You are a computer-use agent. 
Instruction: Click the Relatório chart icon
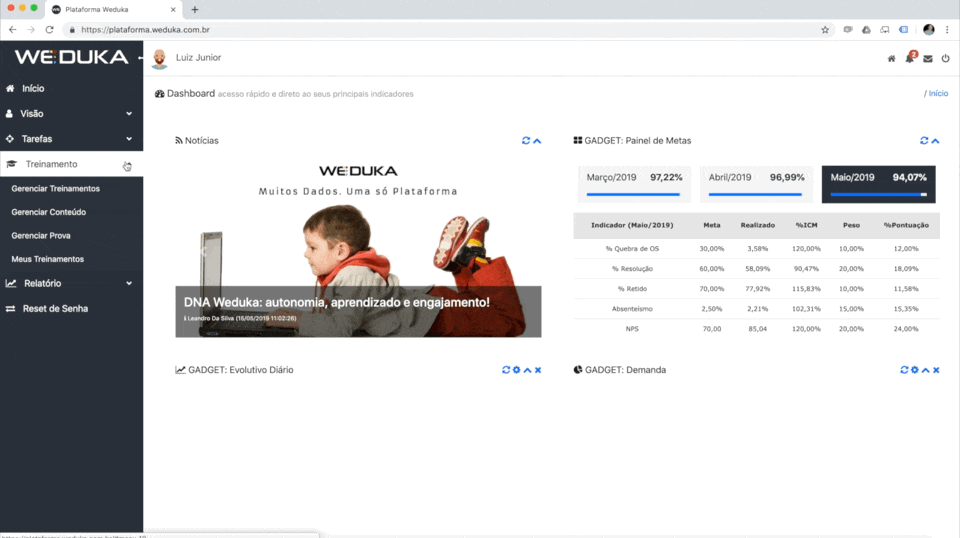(11, 283)
